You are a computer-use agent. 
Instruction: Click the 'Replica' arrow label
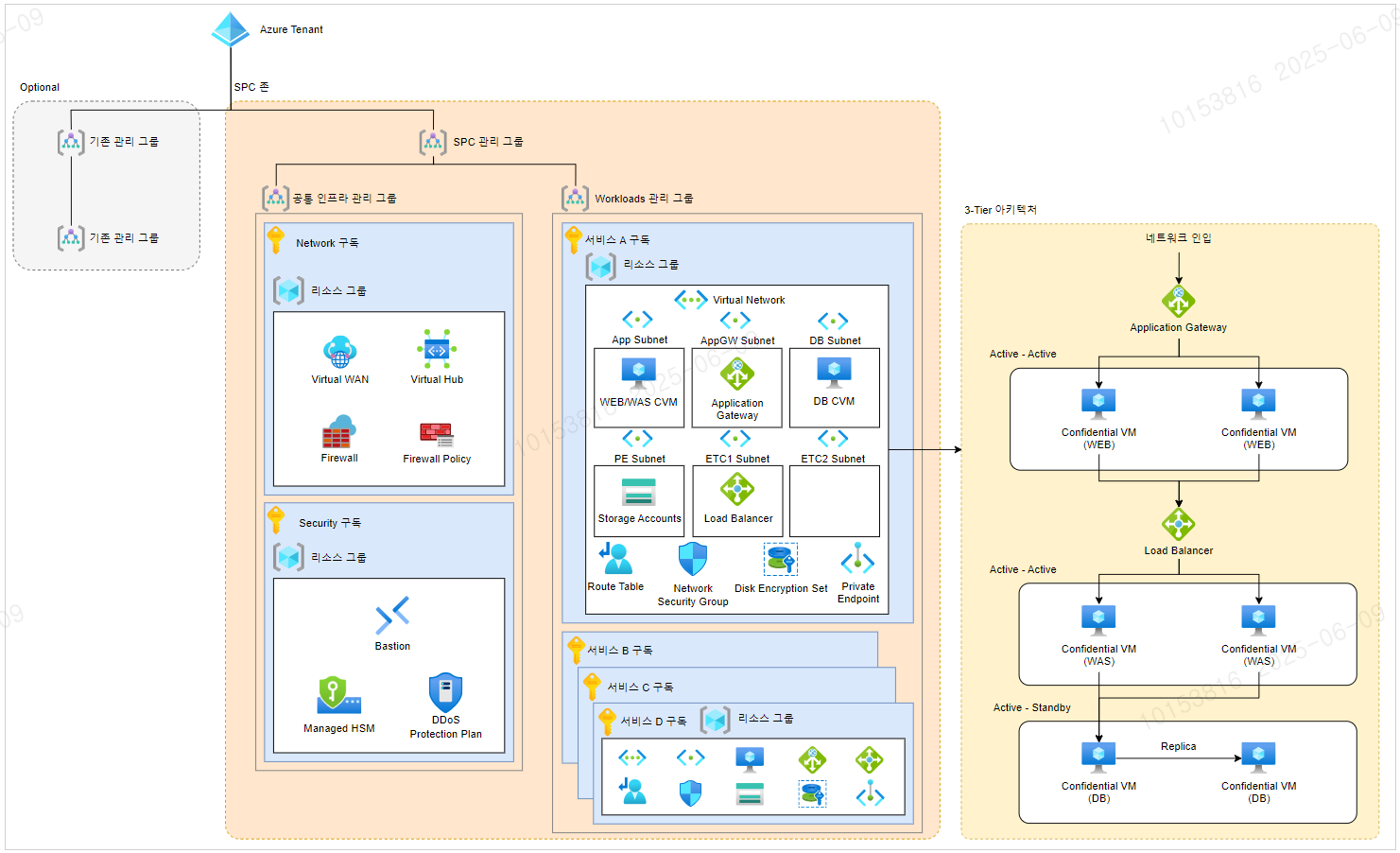(x=1178, y=746)
